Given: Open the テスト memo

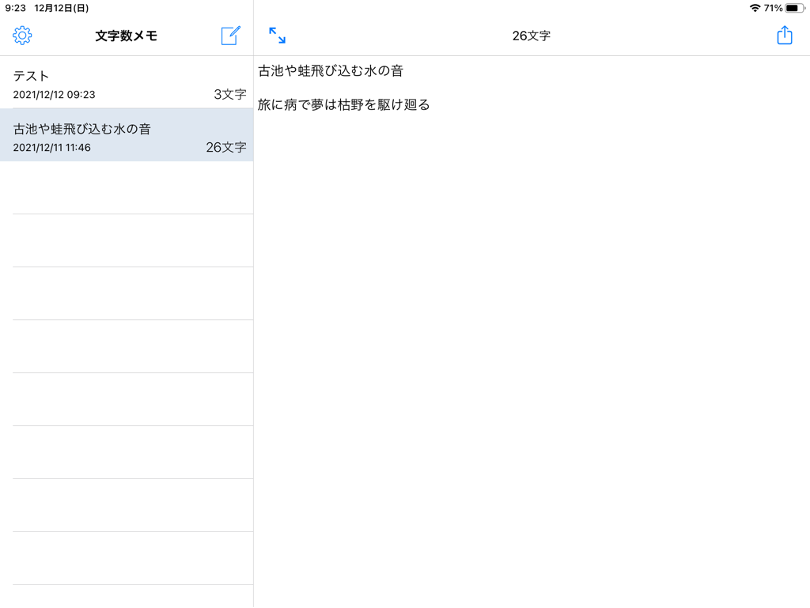Looking at the screenshot, I should tap(31, 76).
